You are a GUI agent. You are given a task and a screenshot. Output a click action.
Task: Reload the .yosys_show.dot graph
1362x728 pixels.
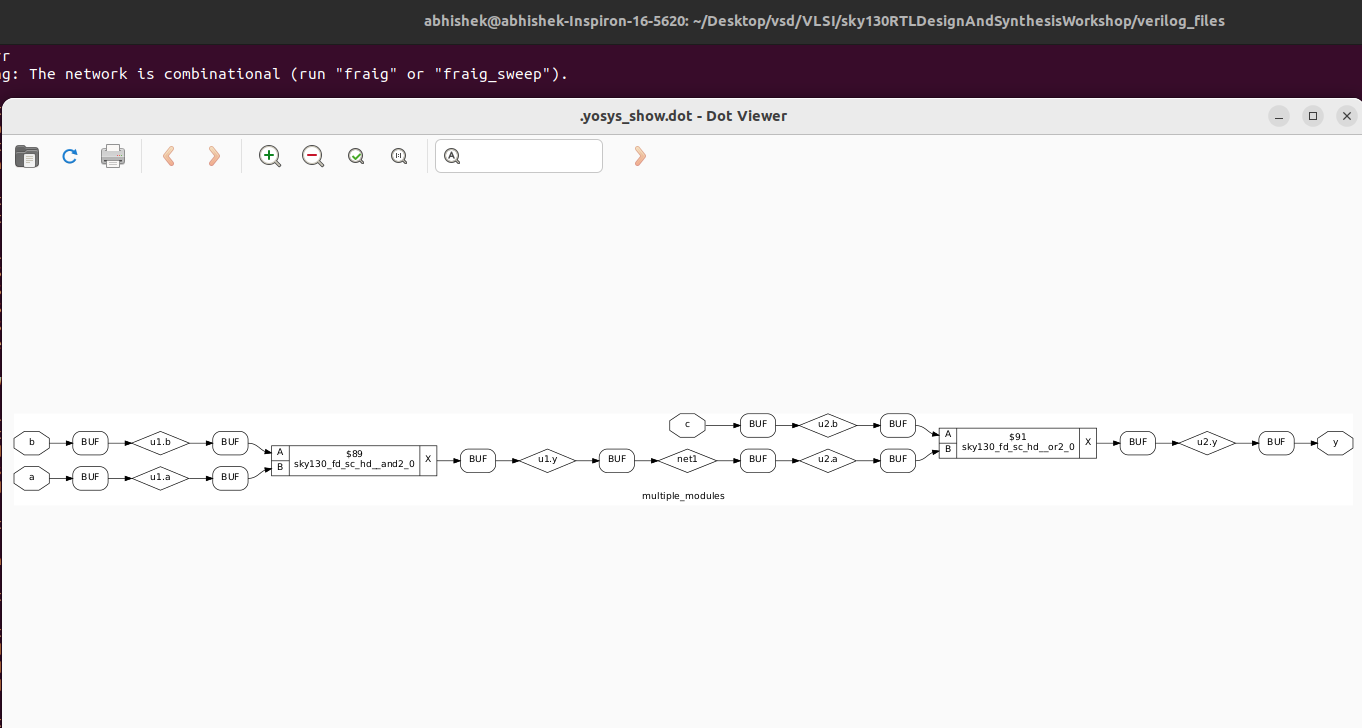click(69, 156)
